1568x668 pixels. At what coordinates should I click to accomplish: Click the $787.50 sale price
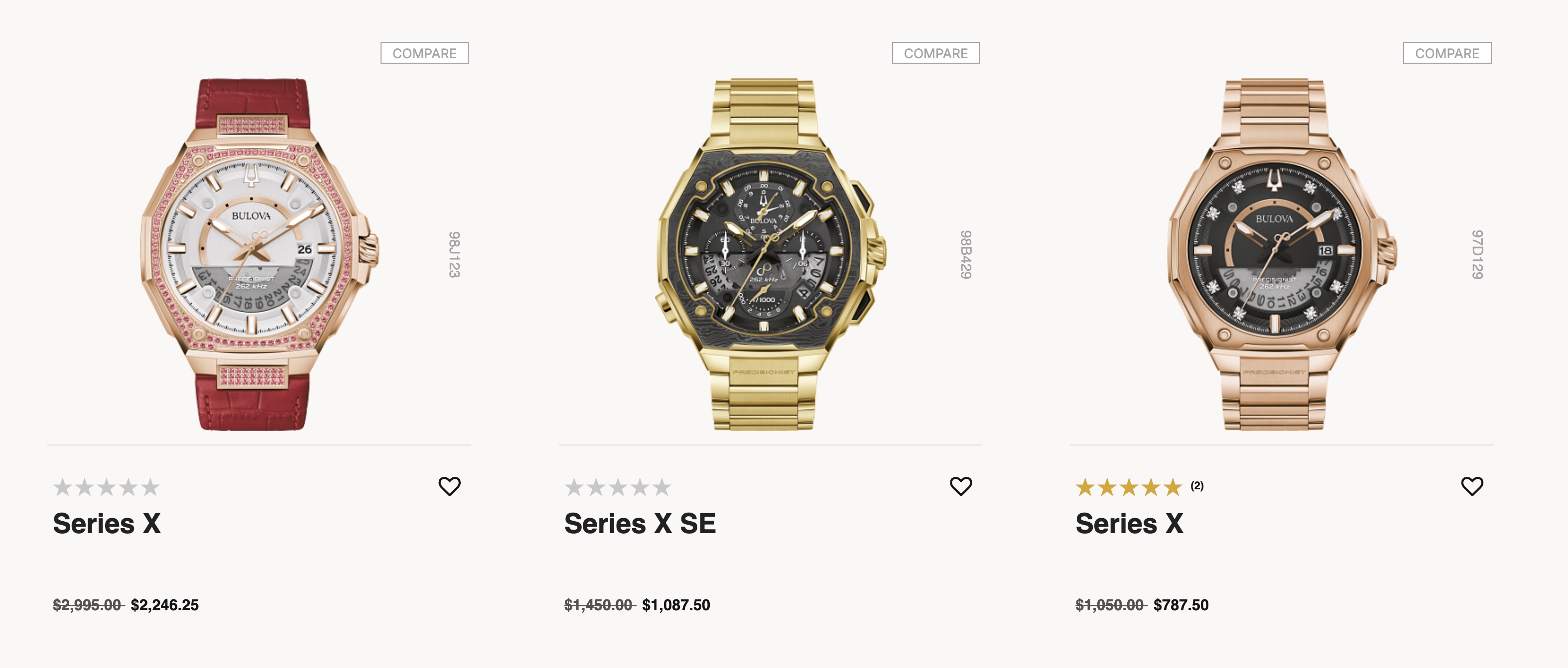1181,605
